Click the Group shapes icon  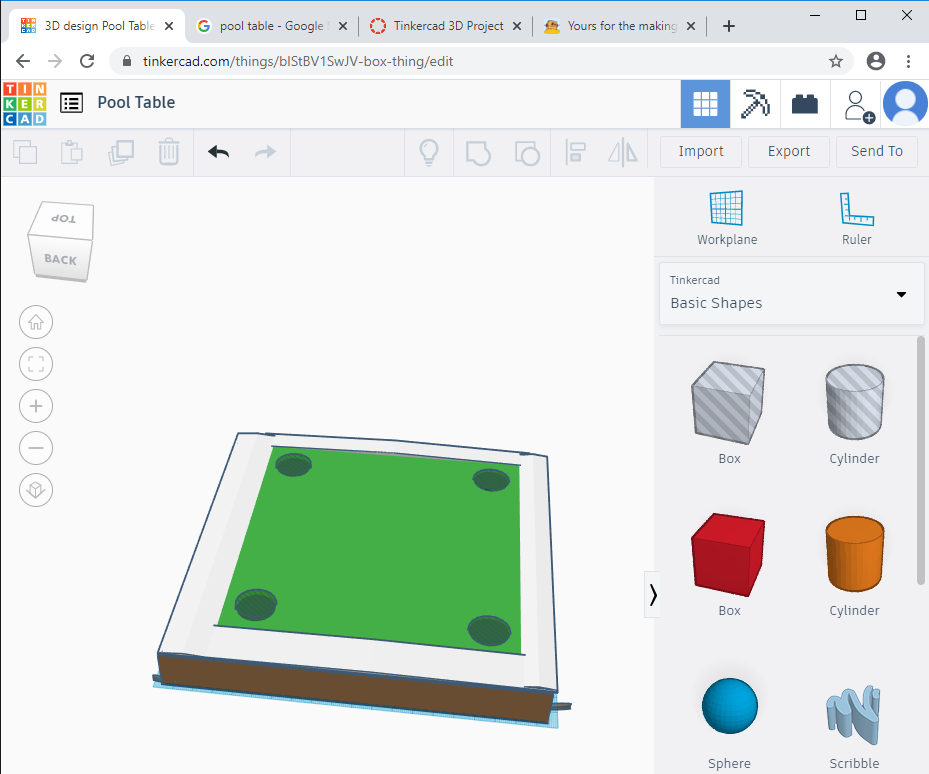pyautogui.click(x=478, y=153)
